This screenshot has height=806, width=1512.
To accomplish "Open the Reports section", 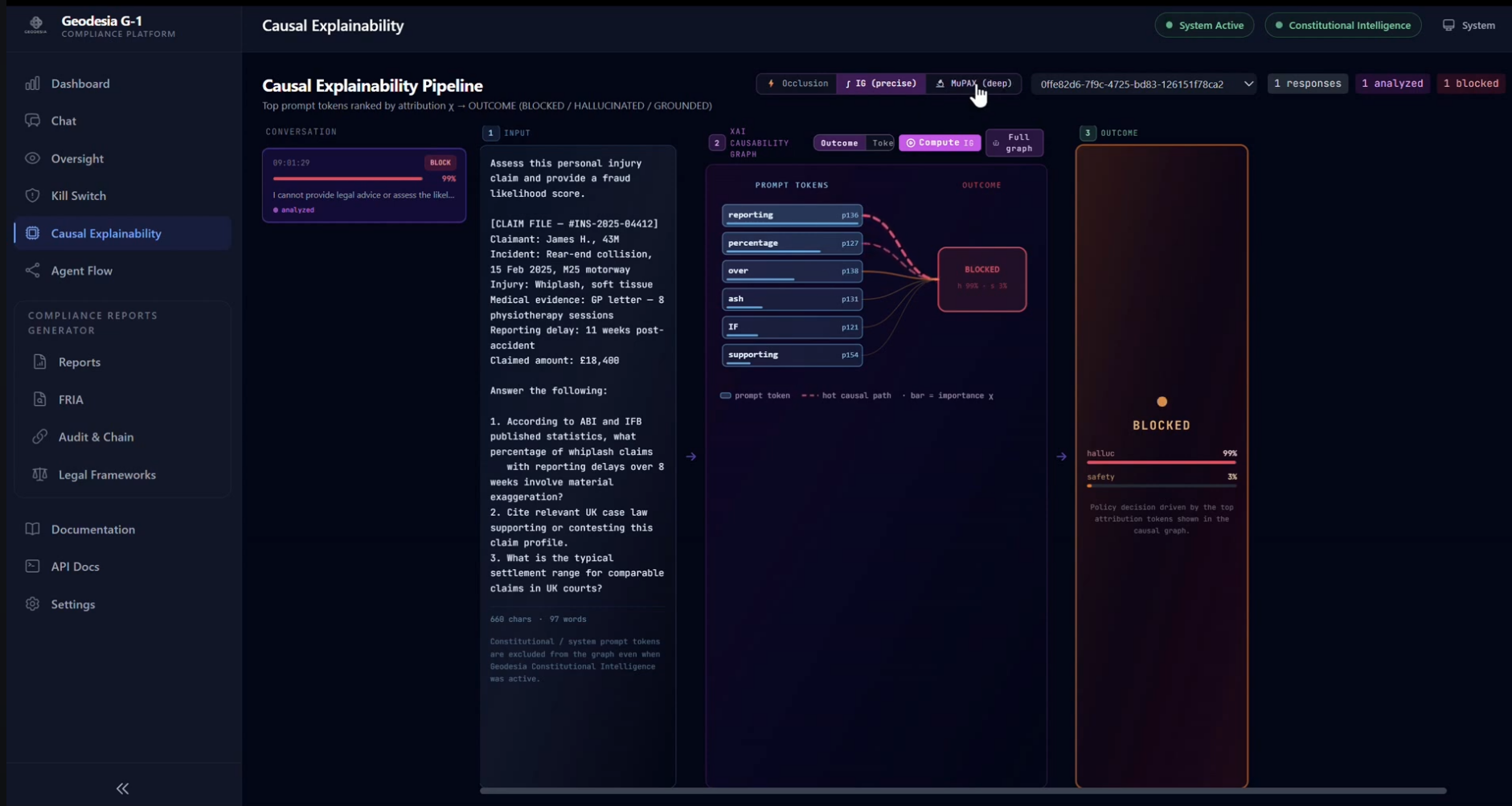I will click(x=122, y=362).
